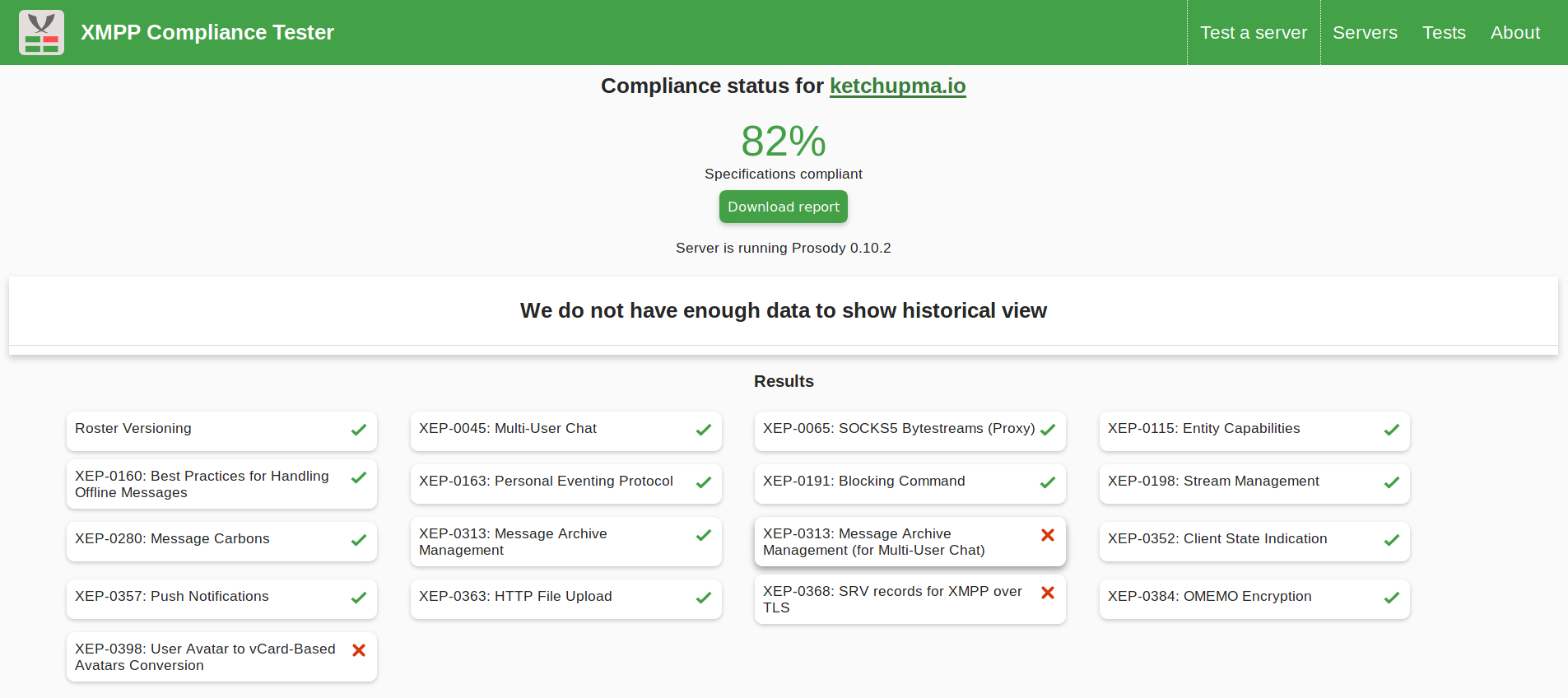
Task: Go to the Servers page
Action: pyautogui.click(x=1365, y=32)
